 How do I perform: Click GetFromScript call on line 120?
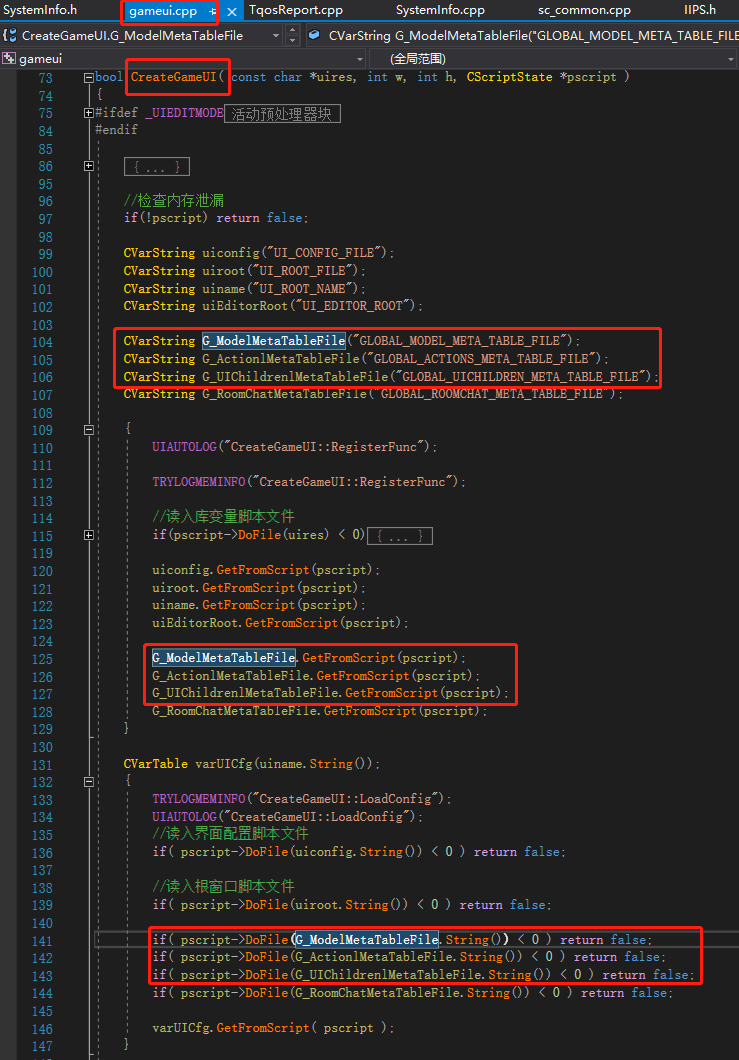[262, 570]
